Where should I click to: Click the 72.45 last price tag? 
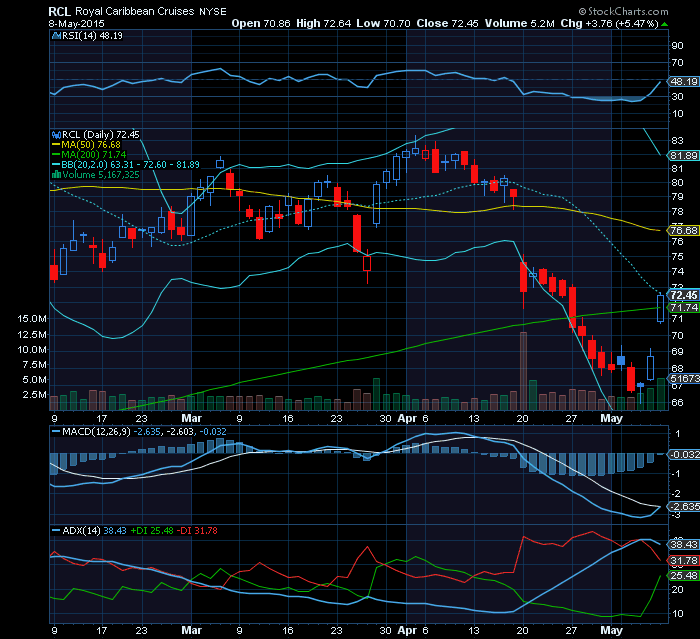coord(683,295)
